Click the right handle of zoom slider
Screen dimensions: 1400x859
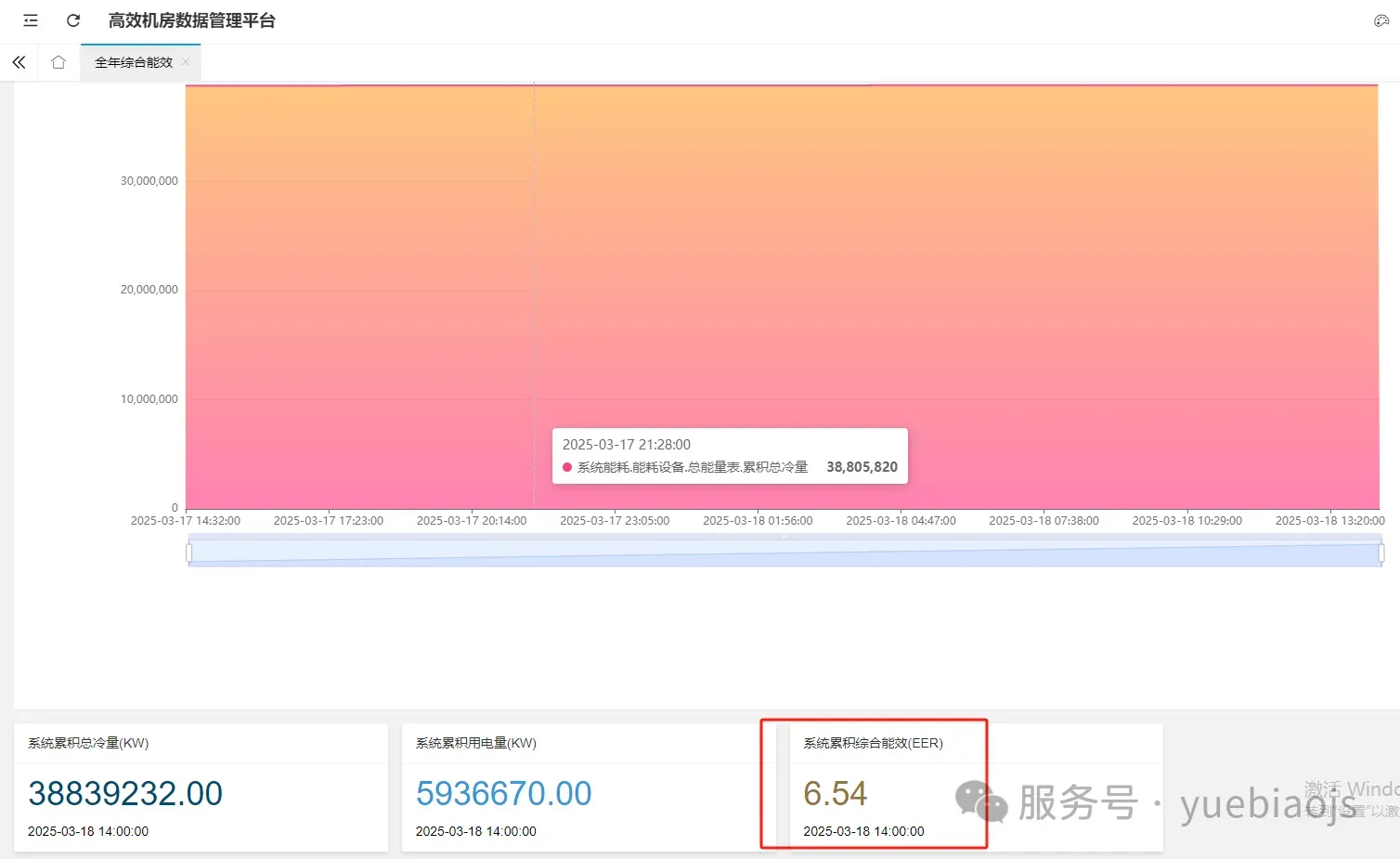click(1381, 553)
